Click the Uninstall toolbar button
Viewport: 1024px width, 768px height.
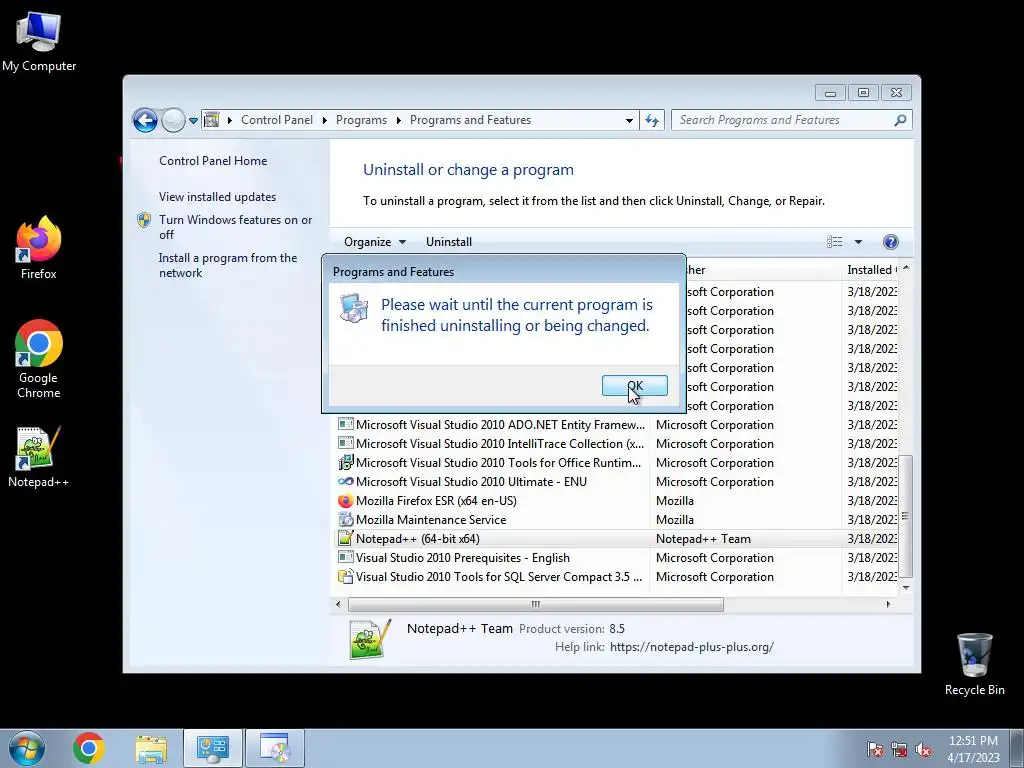point(449,242)
